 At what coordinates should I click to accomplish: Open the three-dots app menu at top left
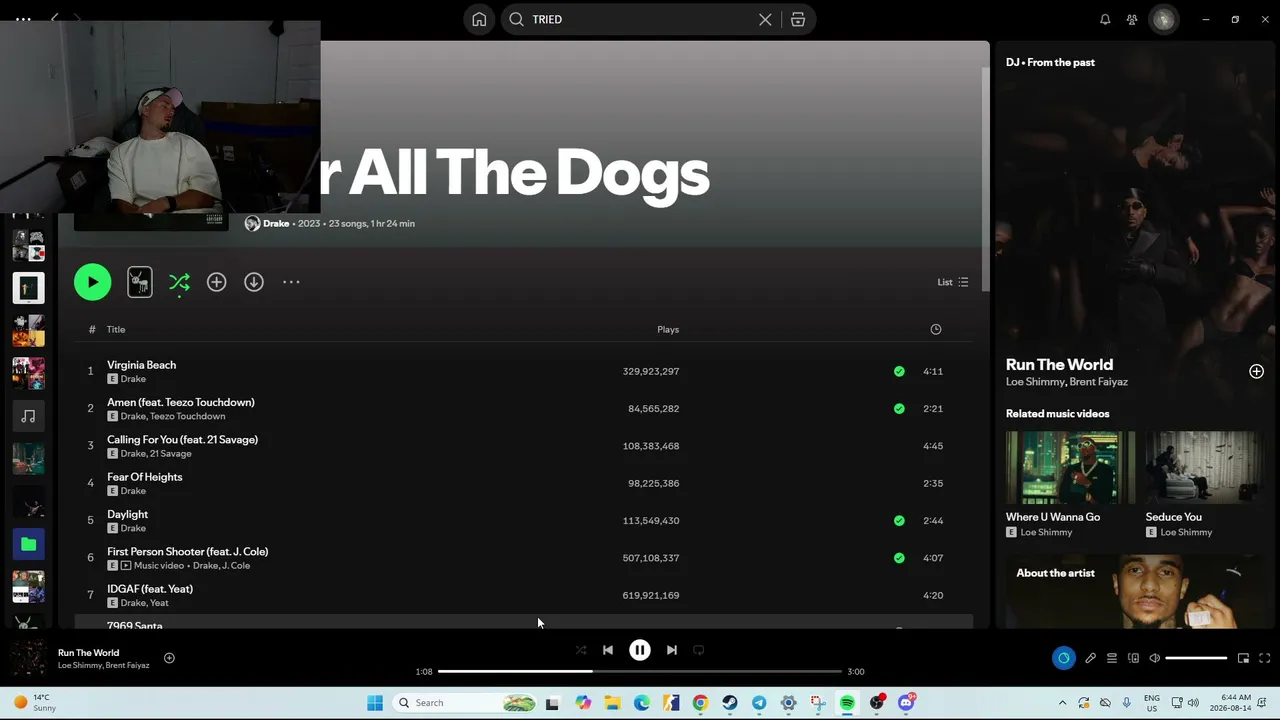[x=23, y=19]
